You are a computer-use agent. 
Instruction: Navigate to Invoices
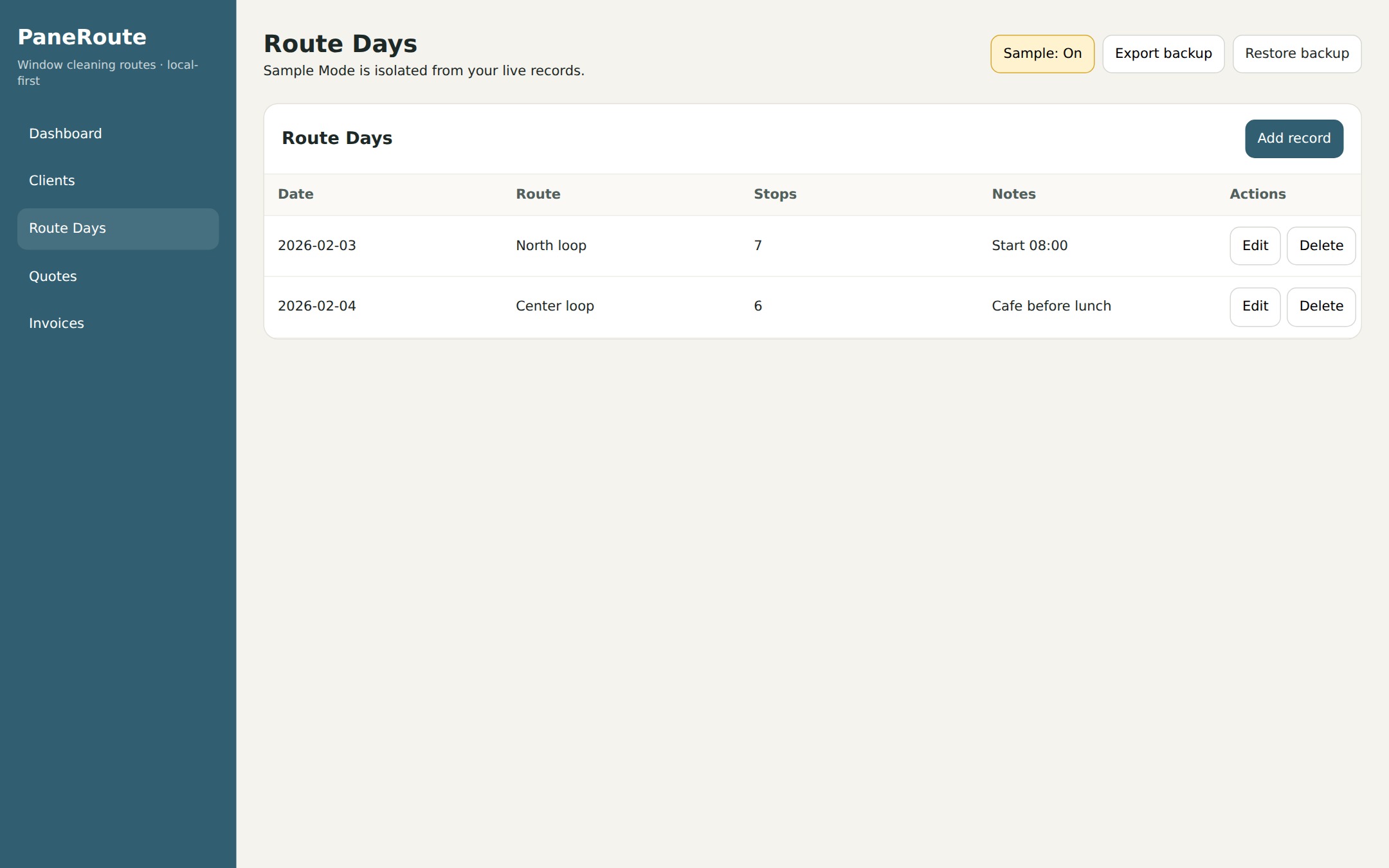point(118,323)
